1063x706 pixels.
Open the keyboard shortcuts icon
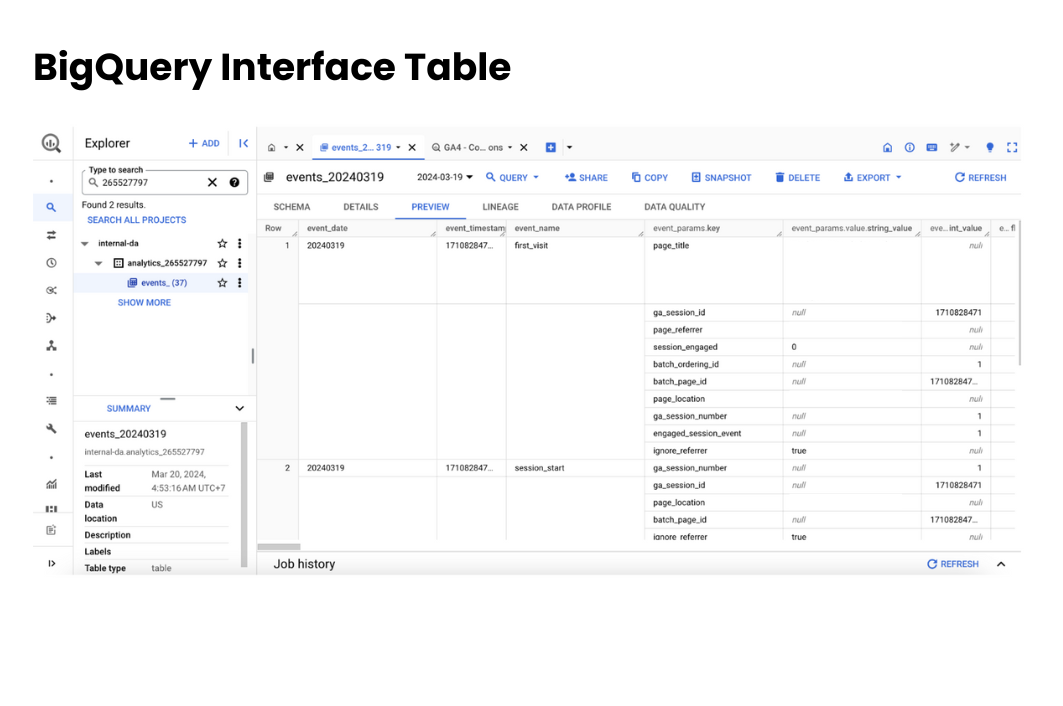pyautogui.click(x=931, y=147)
